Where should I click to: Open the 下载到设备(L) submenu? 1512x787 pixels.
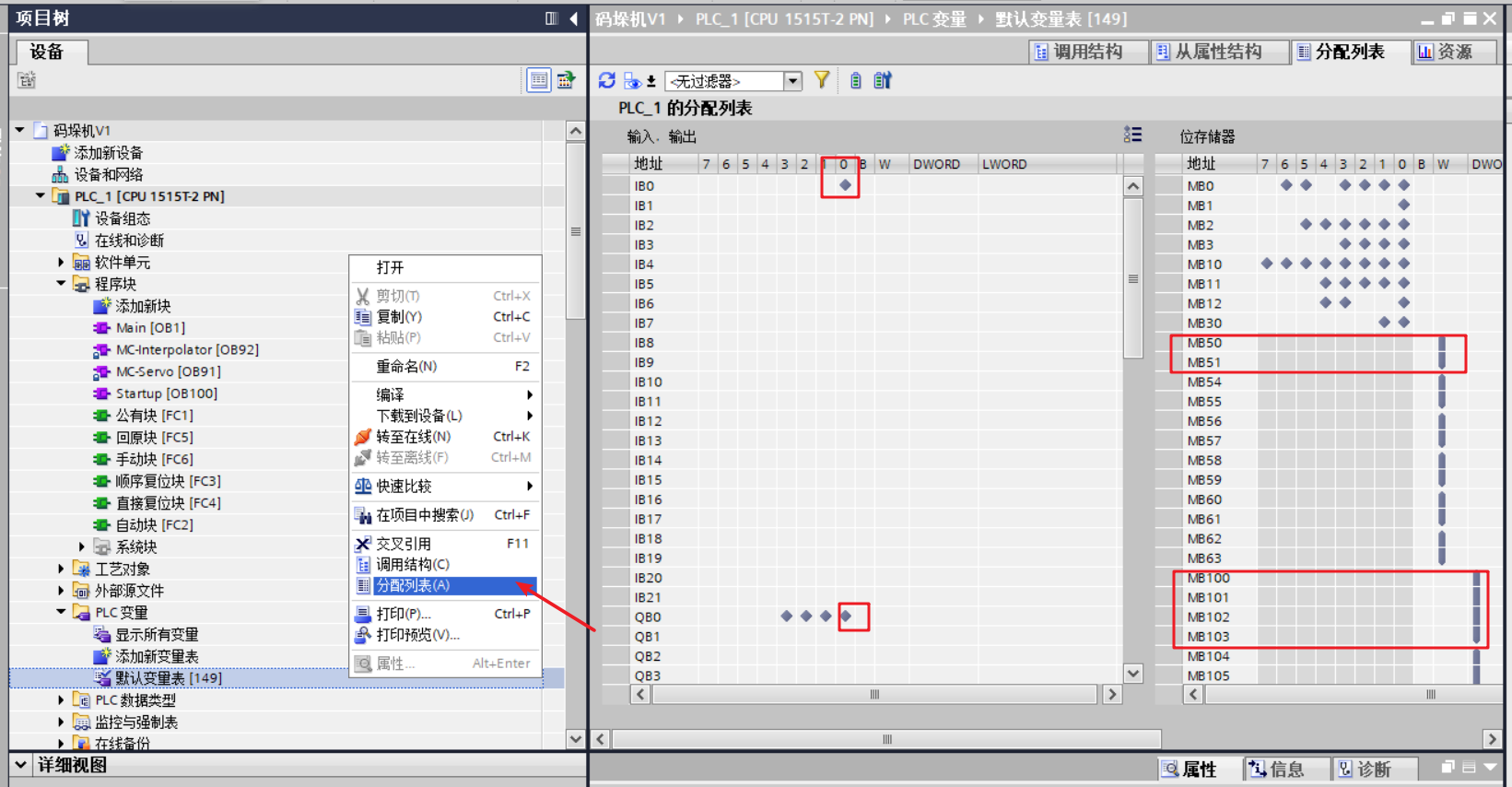point(445,416)
